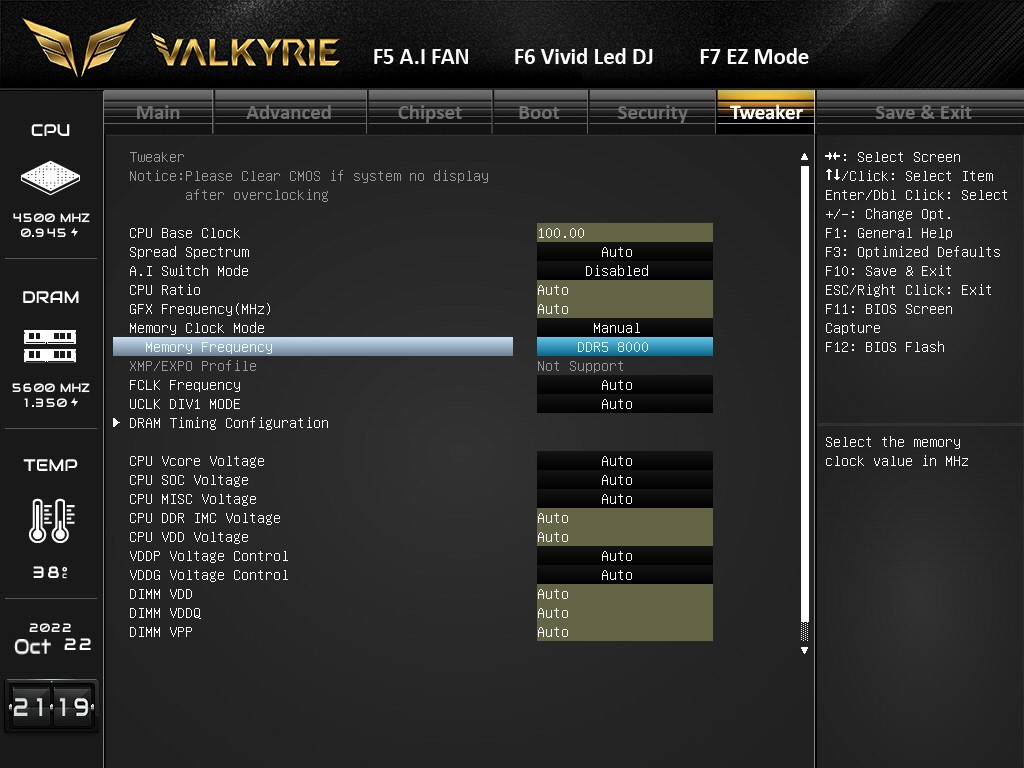Open F5 A.I FAN settings
The image size is (1024, 768).
[420, 57]
